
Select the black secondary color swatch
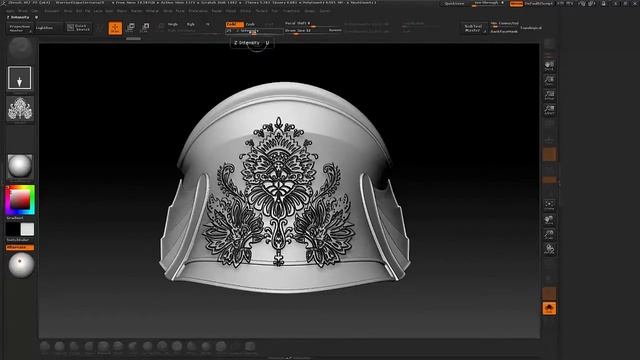(12, 229)
